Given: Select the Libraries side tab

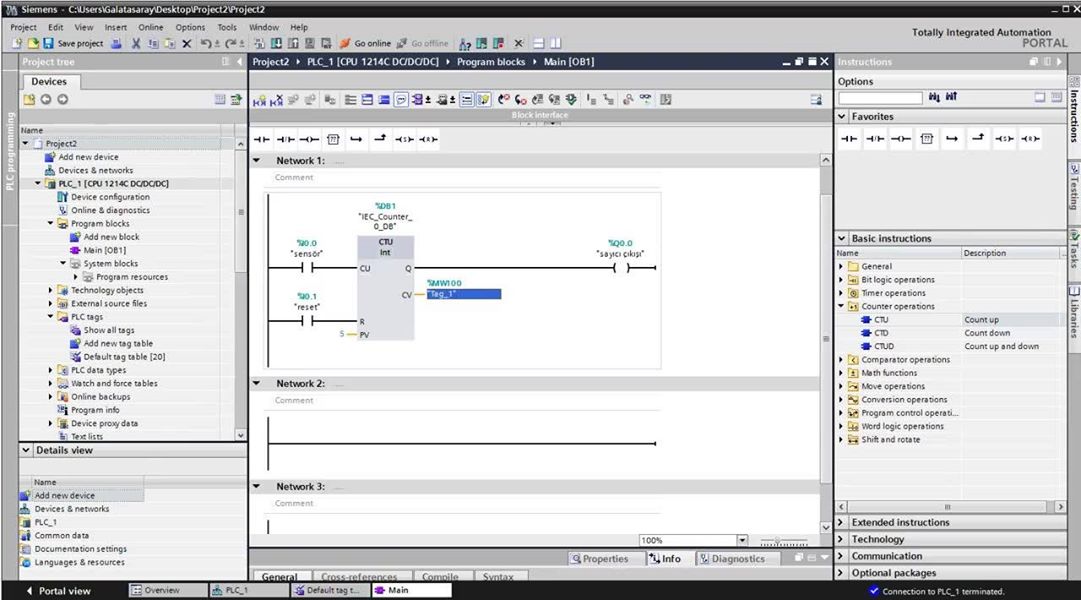Looking at the screenshot, I should (1074, 311).
